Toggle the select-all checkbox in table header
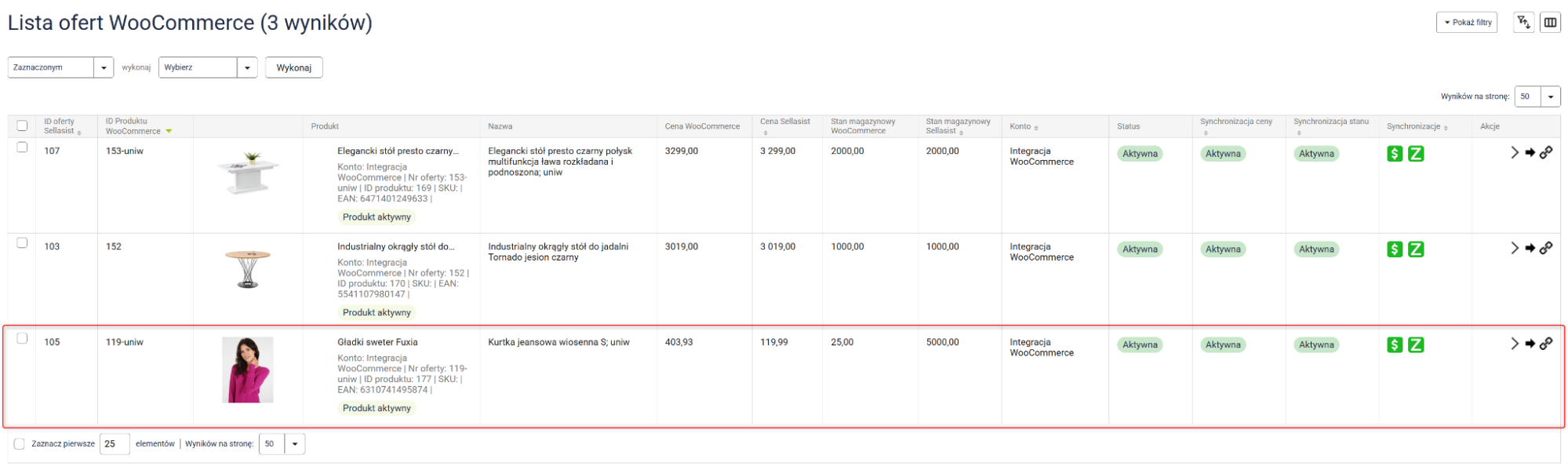 [x=22, y=126]
